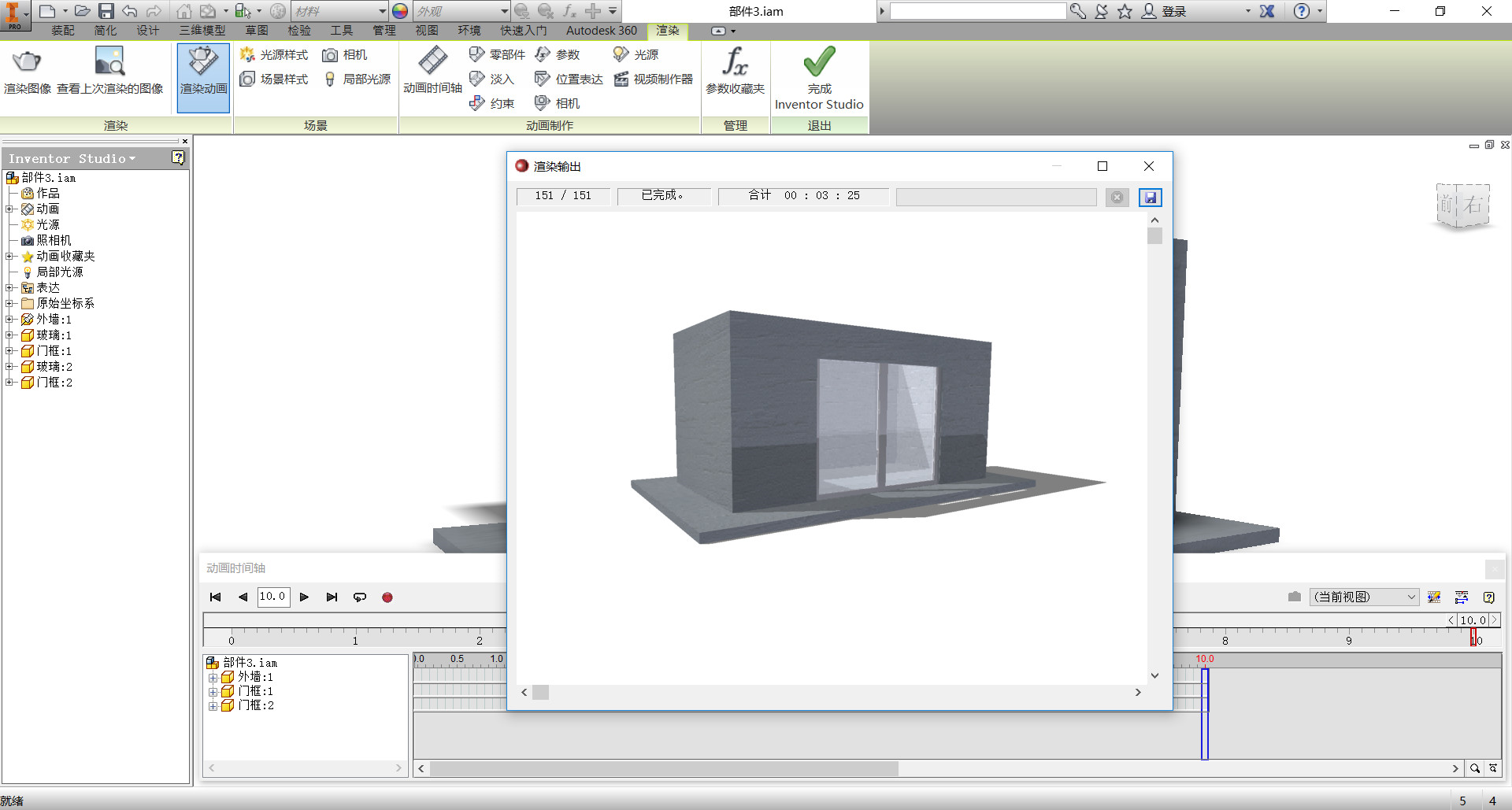Toggle the Render Animation (渲染动画) button
Viewport: 1512px width, 810px height.
[x=203, y=78]
